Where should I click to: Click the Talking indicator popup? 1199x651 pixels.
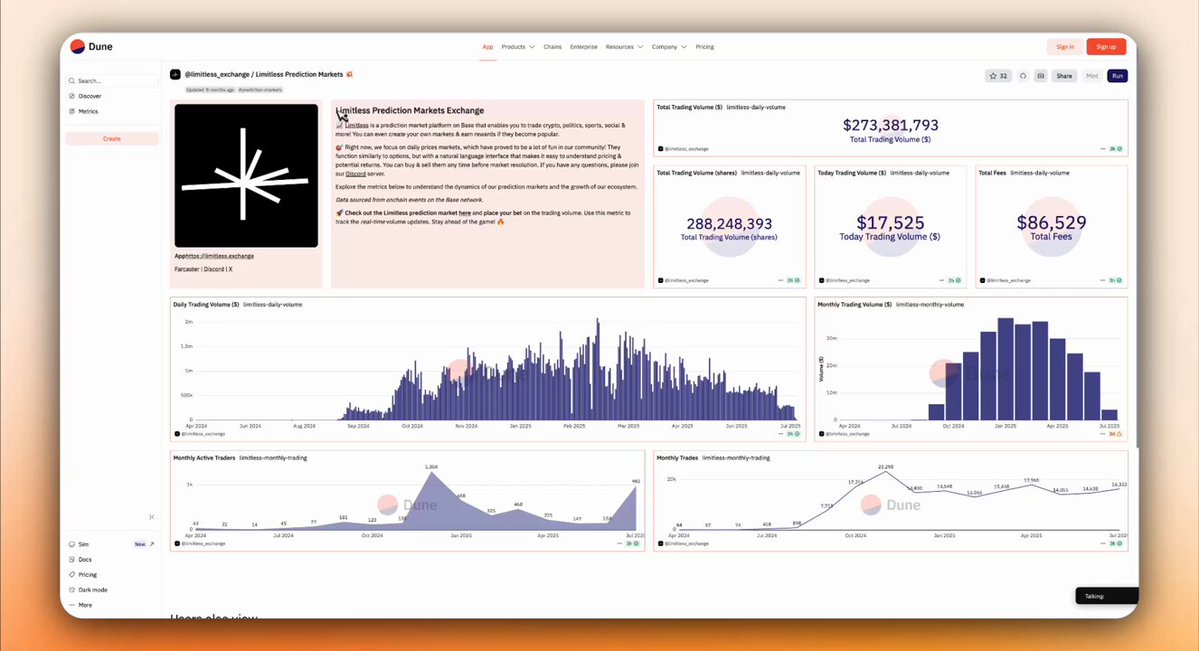click(x=1106, y=596)
